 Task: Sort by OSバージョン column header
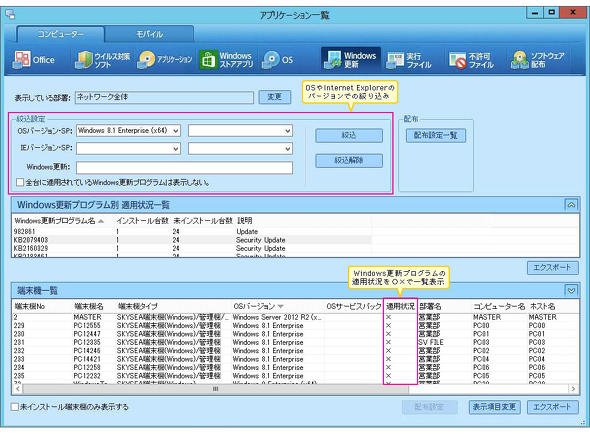click(258, 306)
